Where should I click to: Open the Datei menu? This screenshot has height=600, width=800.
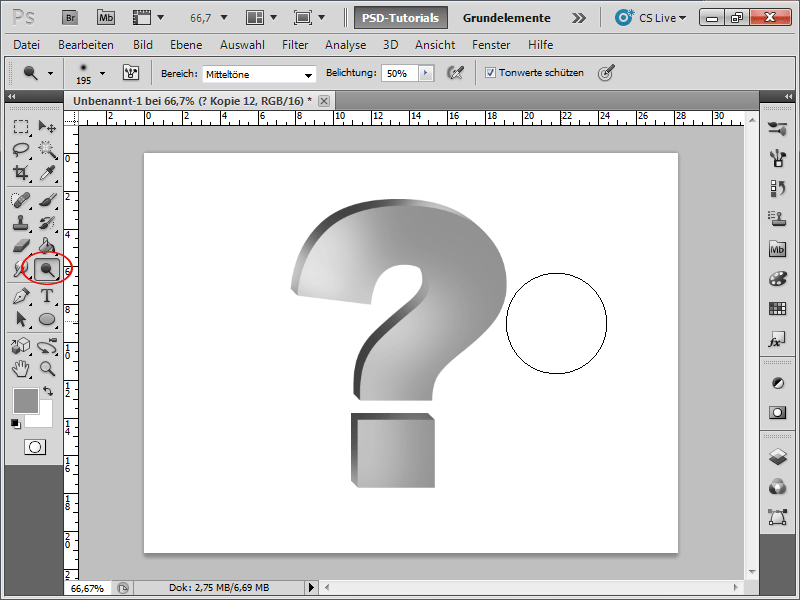(x=27, y=45)
